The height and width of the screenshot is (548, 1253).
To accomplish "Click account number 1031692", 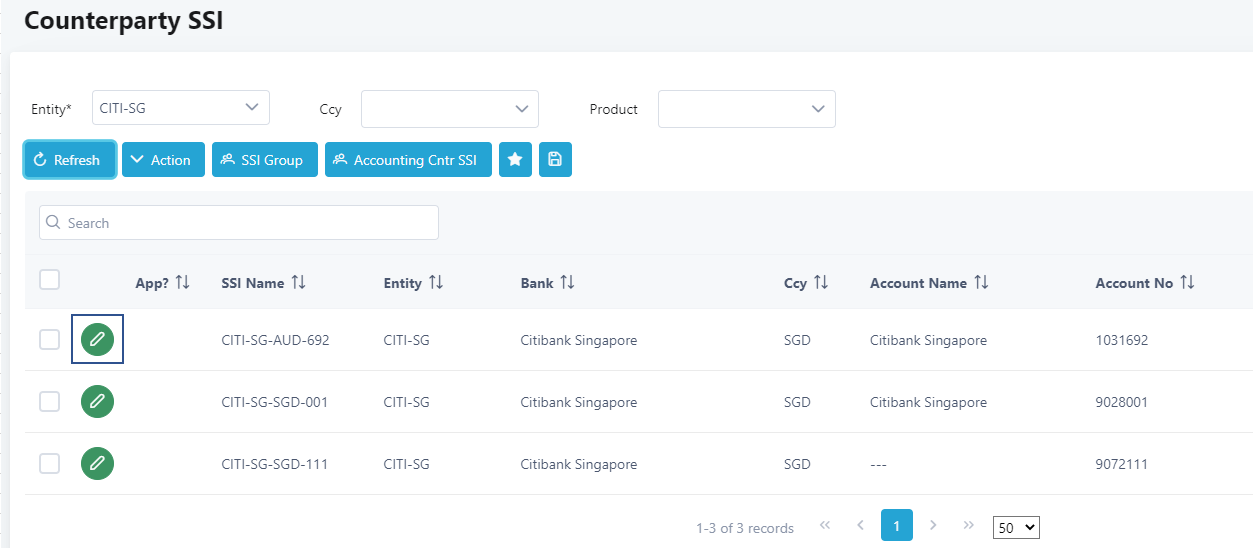I will pyautogui.click(x=1122, y=340).
